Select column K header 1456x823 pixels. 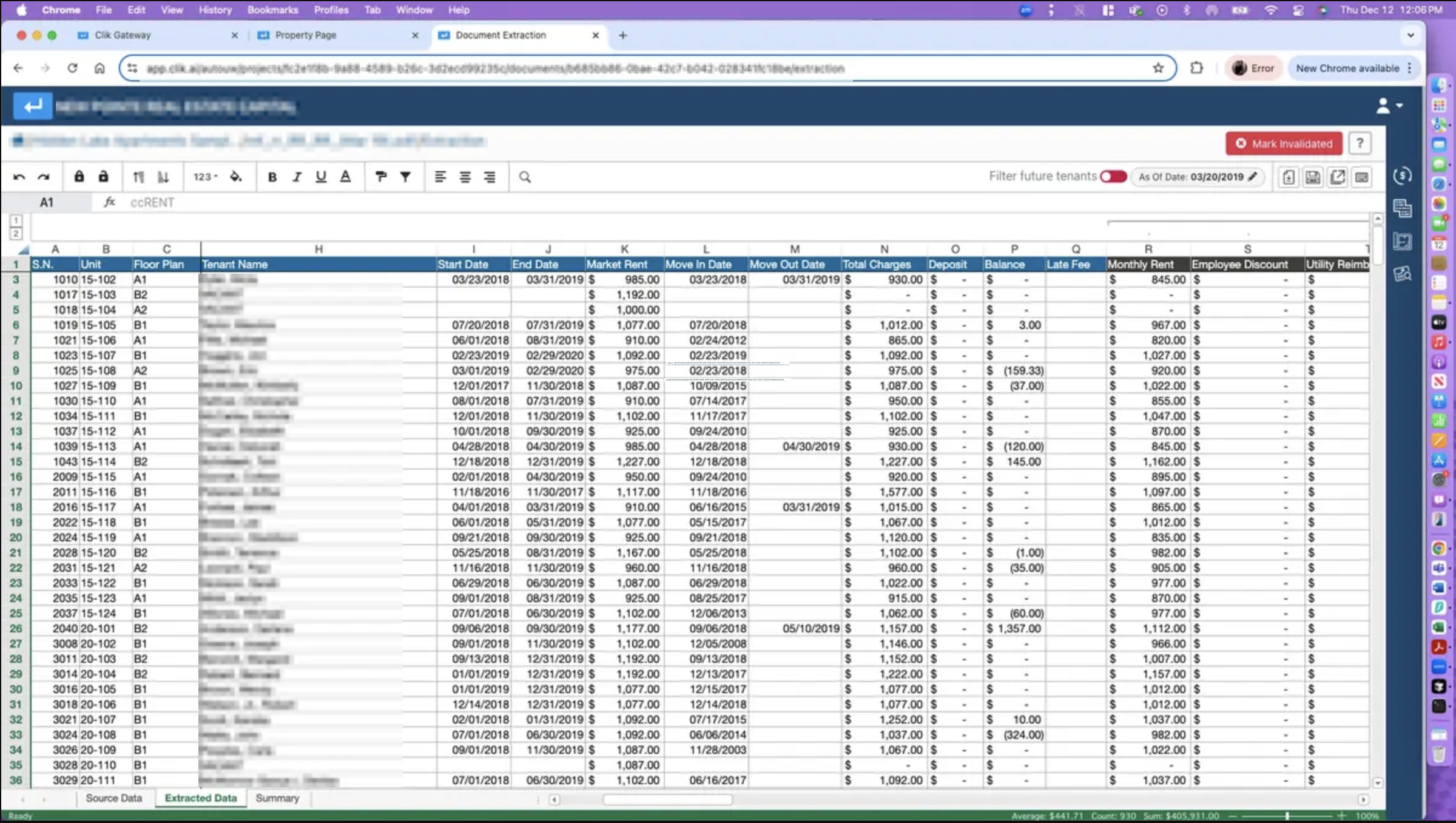(624, 249)
